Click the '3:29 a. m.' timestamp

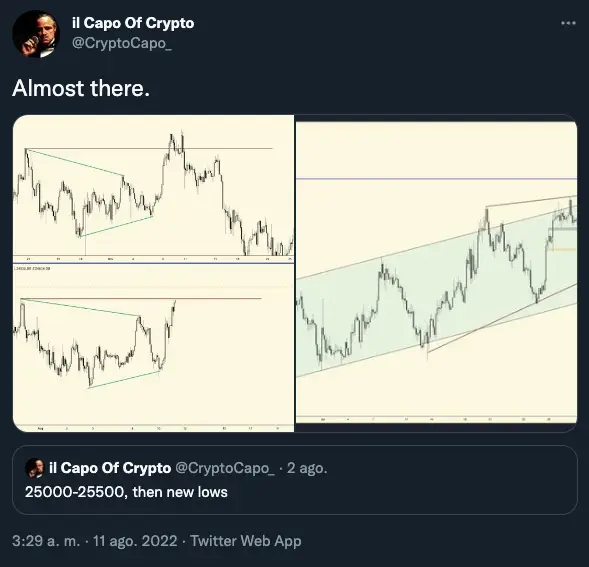(x=46, y=541)
